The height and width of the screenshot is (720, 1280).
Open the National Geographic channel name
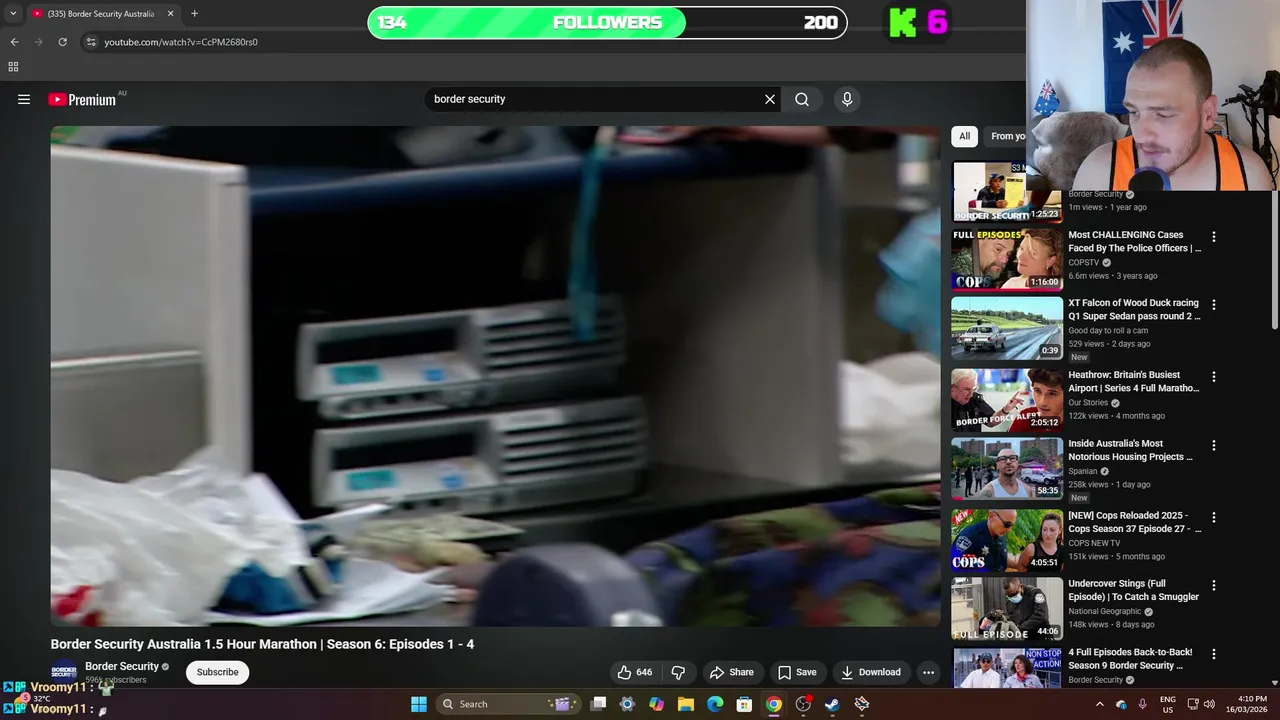pyautogui.click(x=1104, y=611)
